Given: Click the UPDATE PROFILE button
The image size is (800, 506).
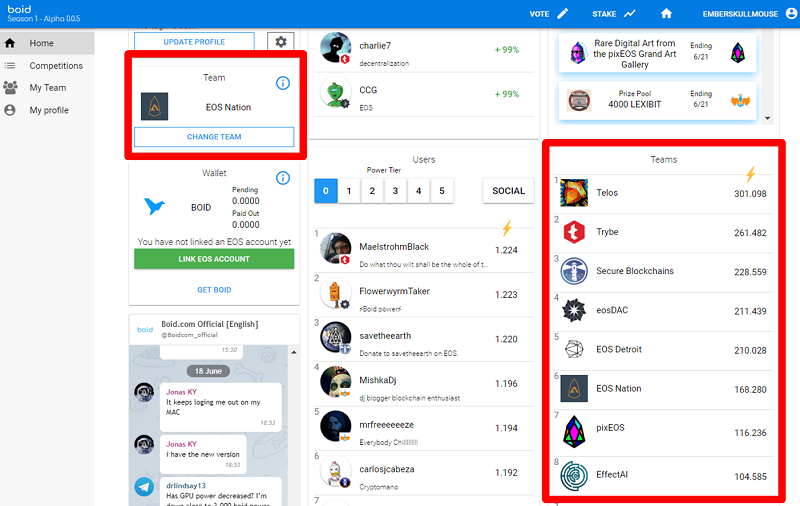Looking at the screenshot, I should [194, 42].
